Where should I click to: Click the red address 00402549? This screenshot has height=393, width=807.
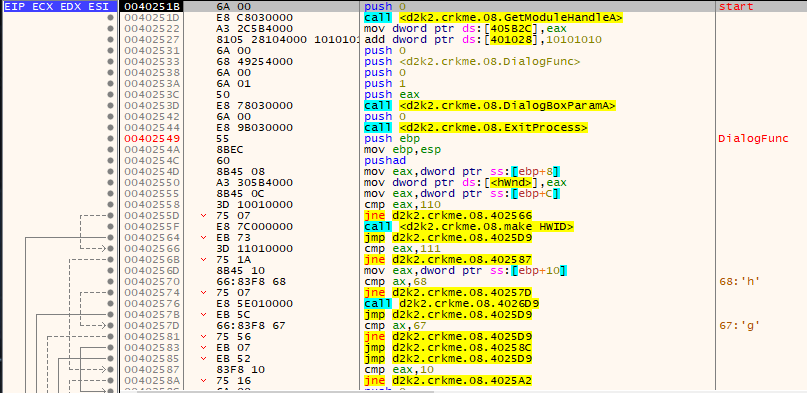[152, 138]
